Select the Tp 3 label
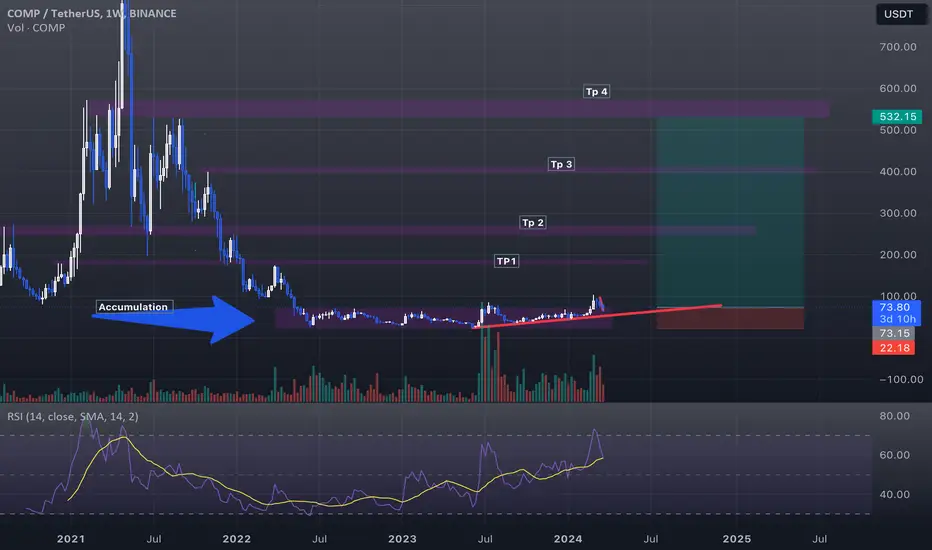 [561, 164]
